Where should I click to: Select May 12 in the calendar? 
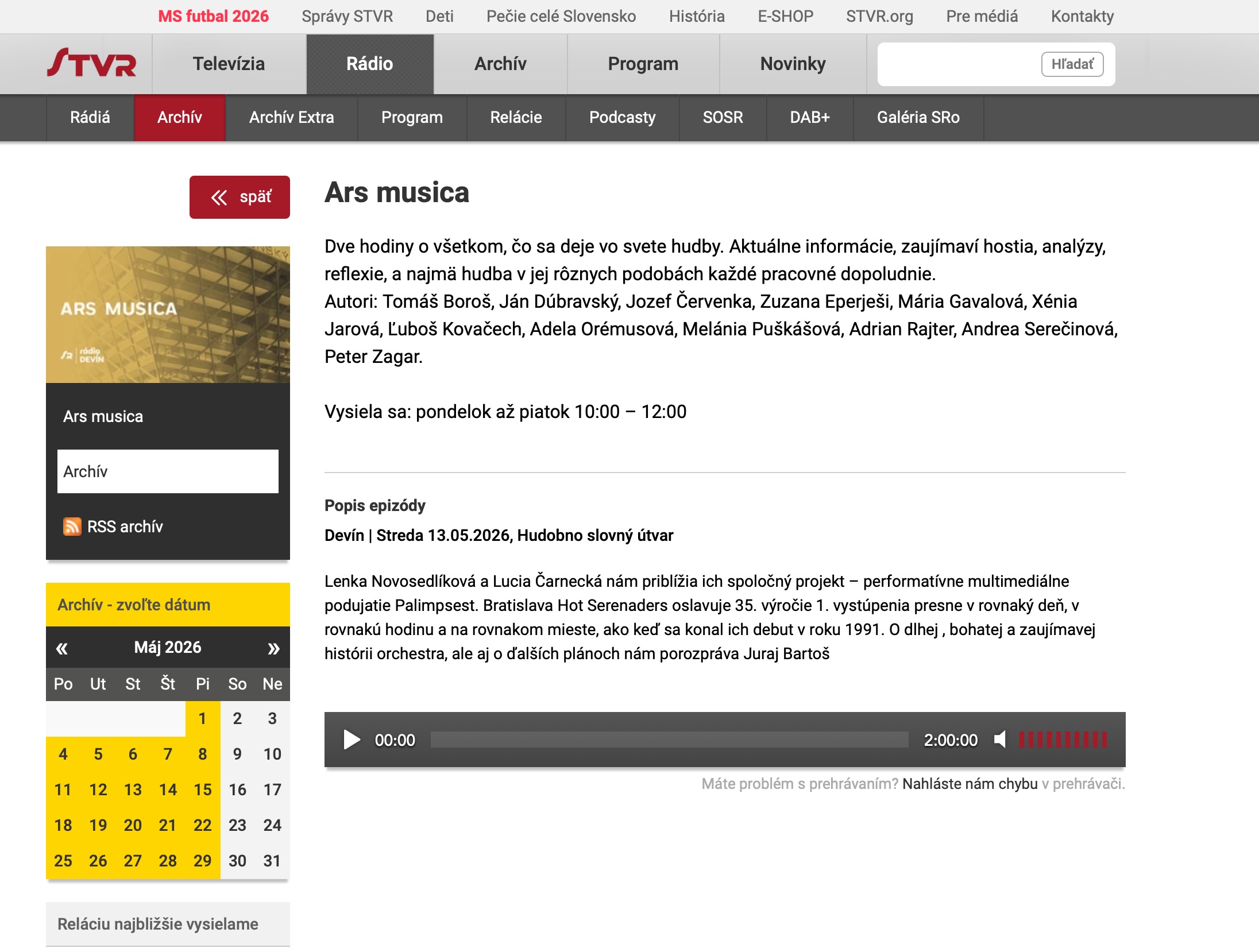pyautogui.click(x=98, y=790)
